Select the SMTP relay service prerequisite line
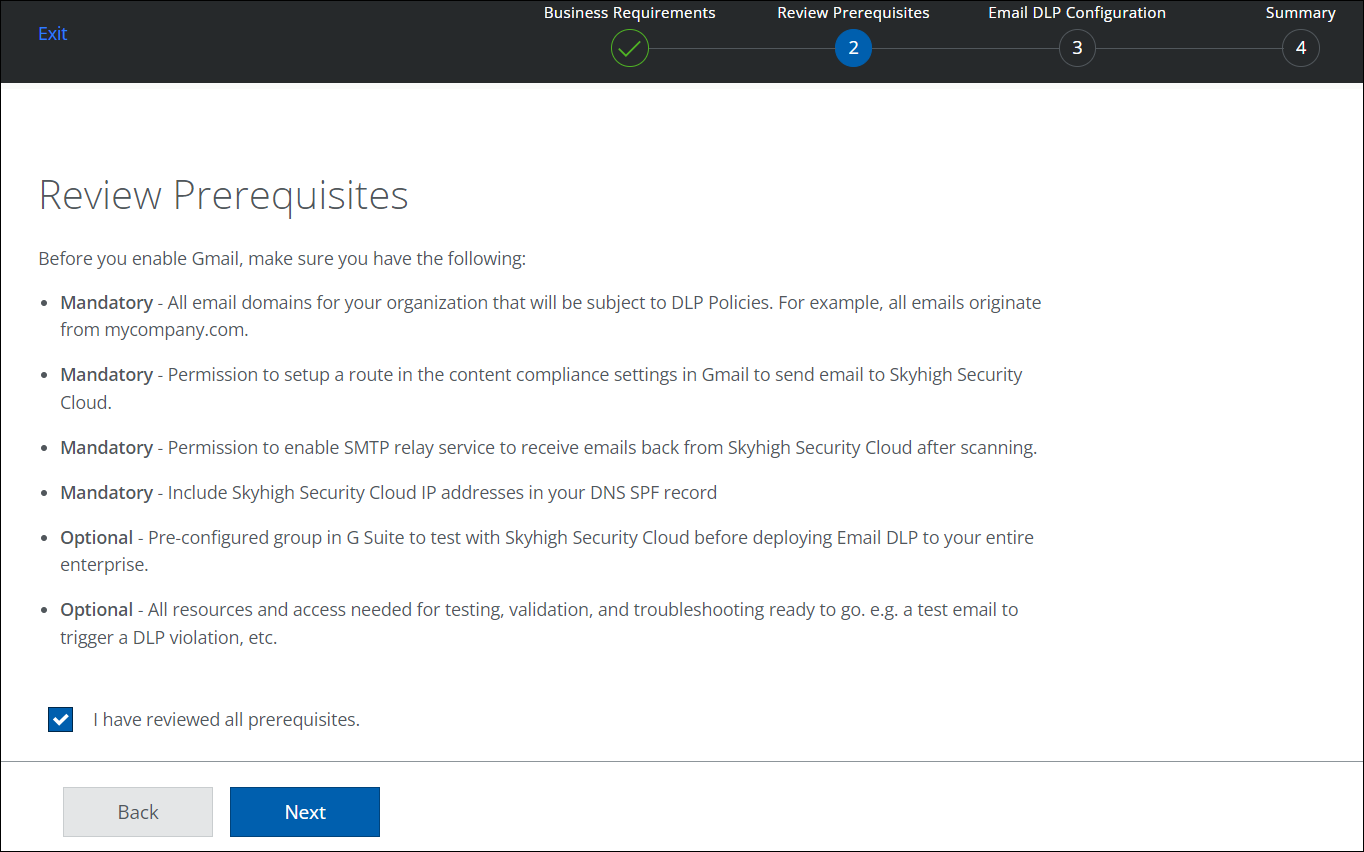This screenshot has width=1364, height=852. tap(548, 448)
